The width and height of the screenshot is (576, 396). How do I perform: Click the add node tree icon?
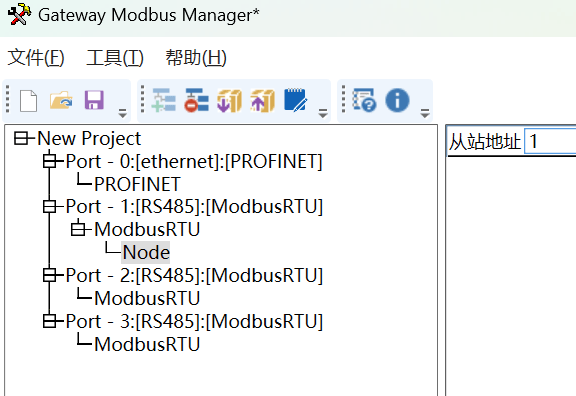(x=163, y=100)
